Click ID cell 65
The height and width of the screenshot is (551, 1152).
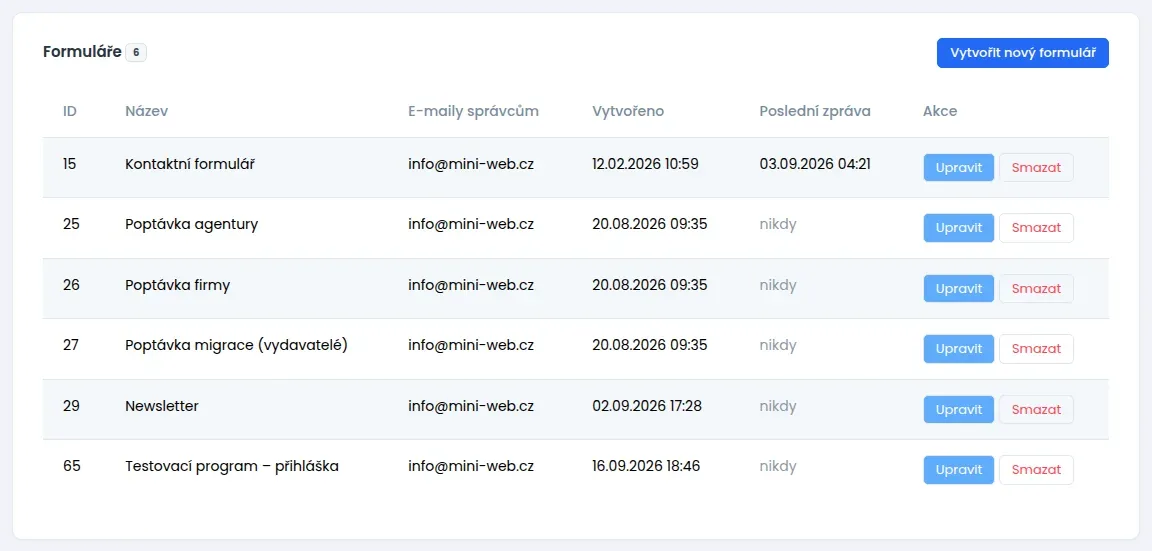point(71,466)
